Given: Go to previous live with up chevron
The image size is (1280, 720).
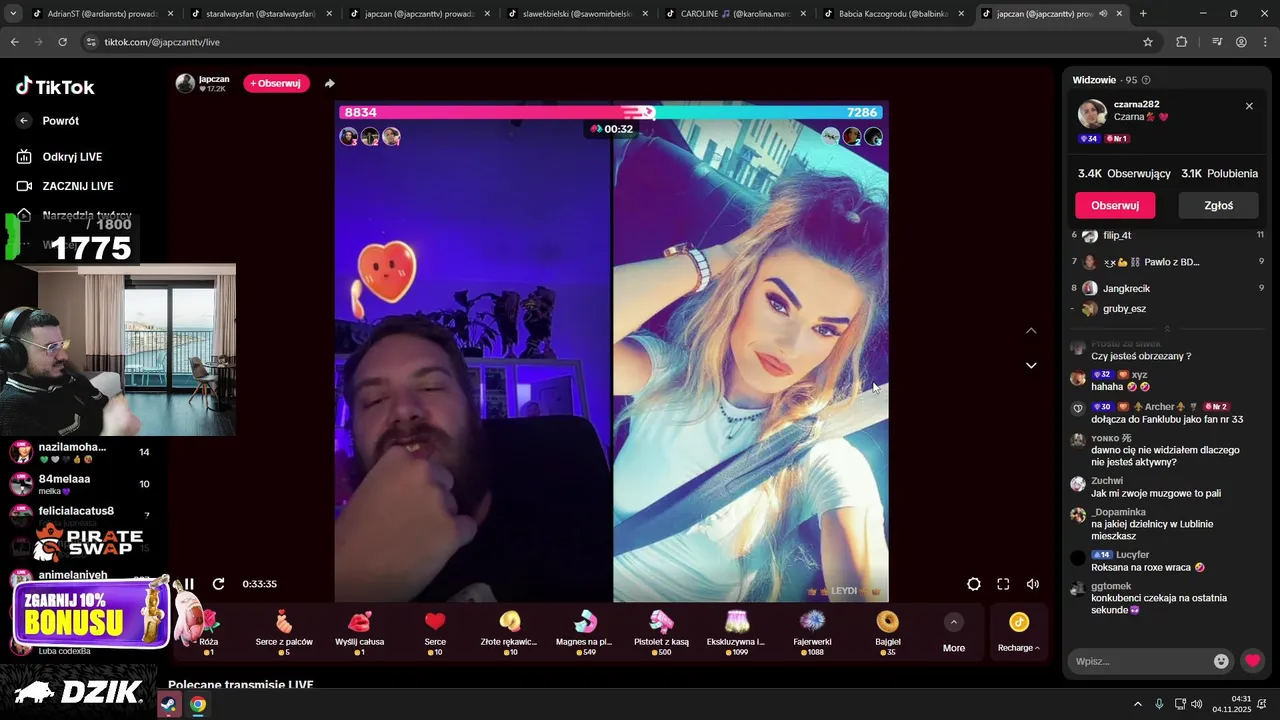Looking at the screenshot, I should pyautogui.click(x=1031, y=331).
